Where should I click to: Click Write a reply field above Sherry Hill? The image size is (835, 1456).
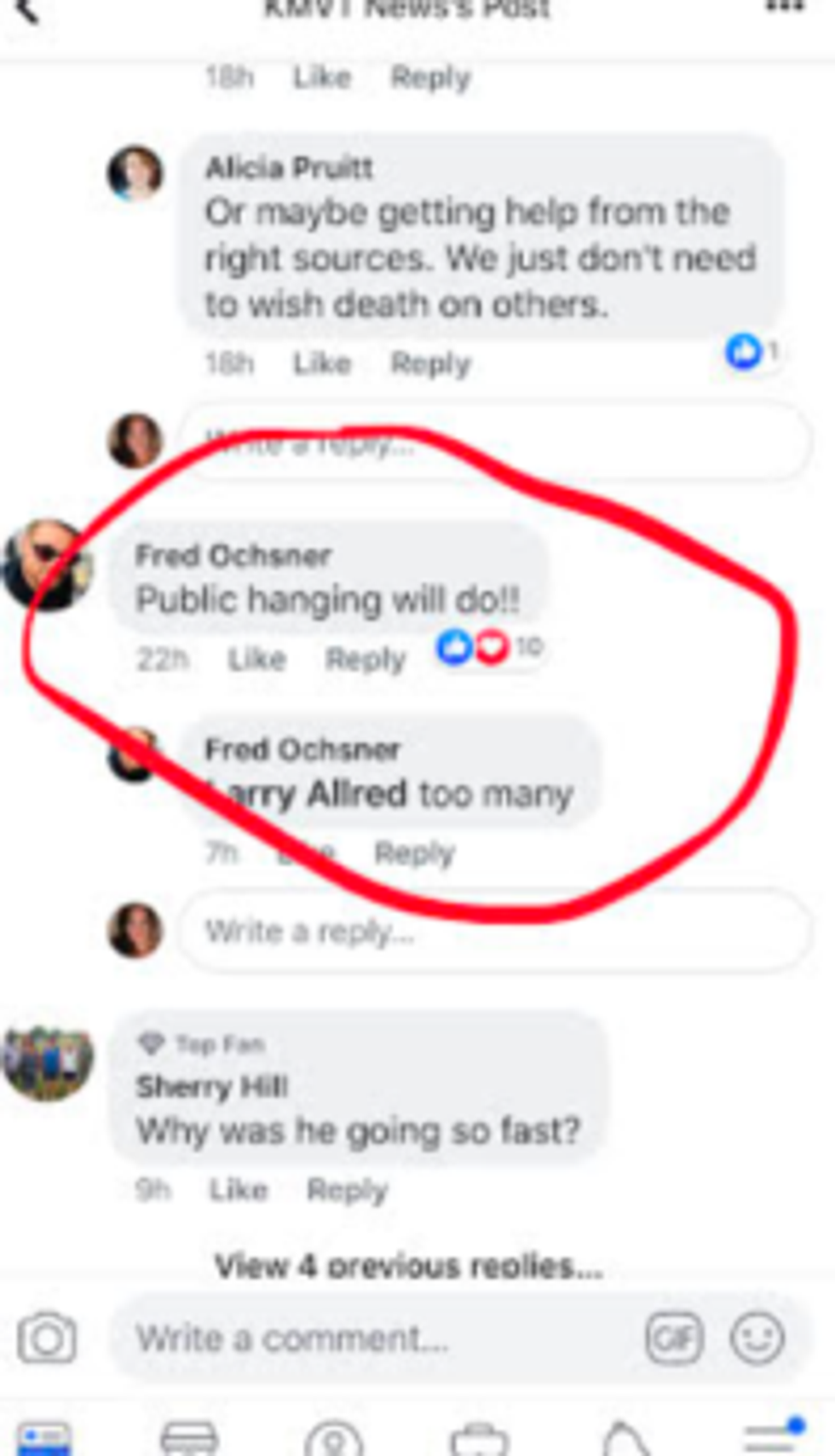click(x=494, y=931)
